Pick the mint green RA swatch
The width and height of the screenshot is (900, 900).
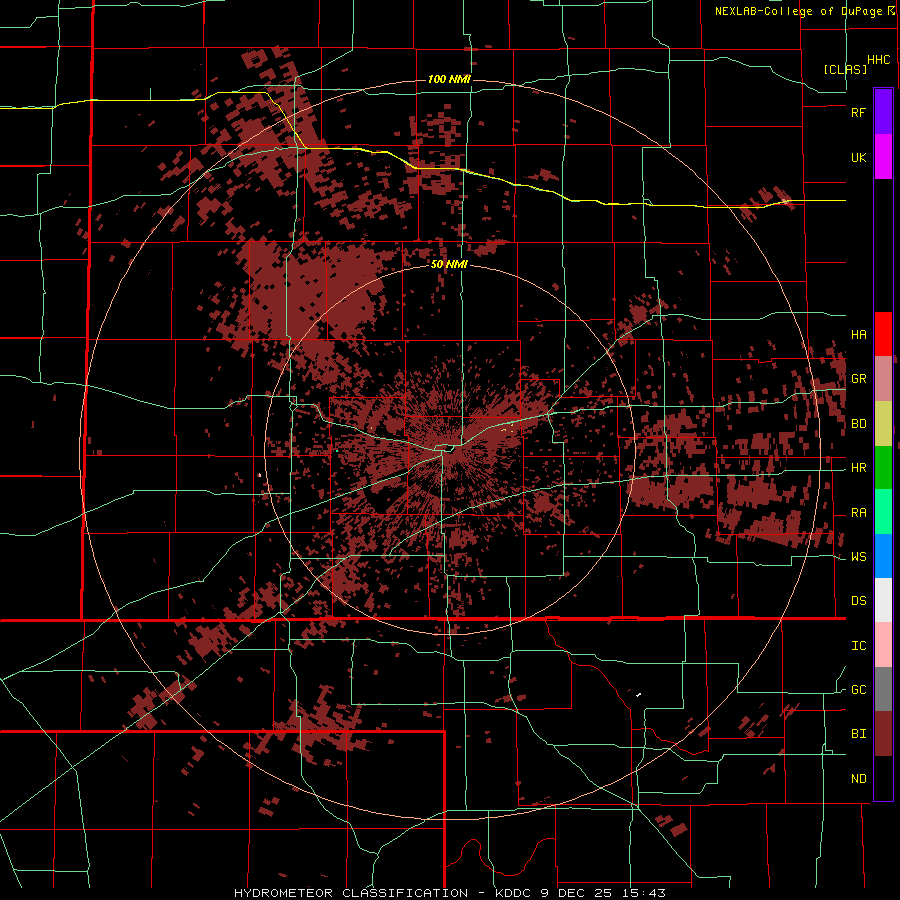click(883, 512)
